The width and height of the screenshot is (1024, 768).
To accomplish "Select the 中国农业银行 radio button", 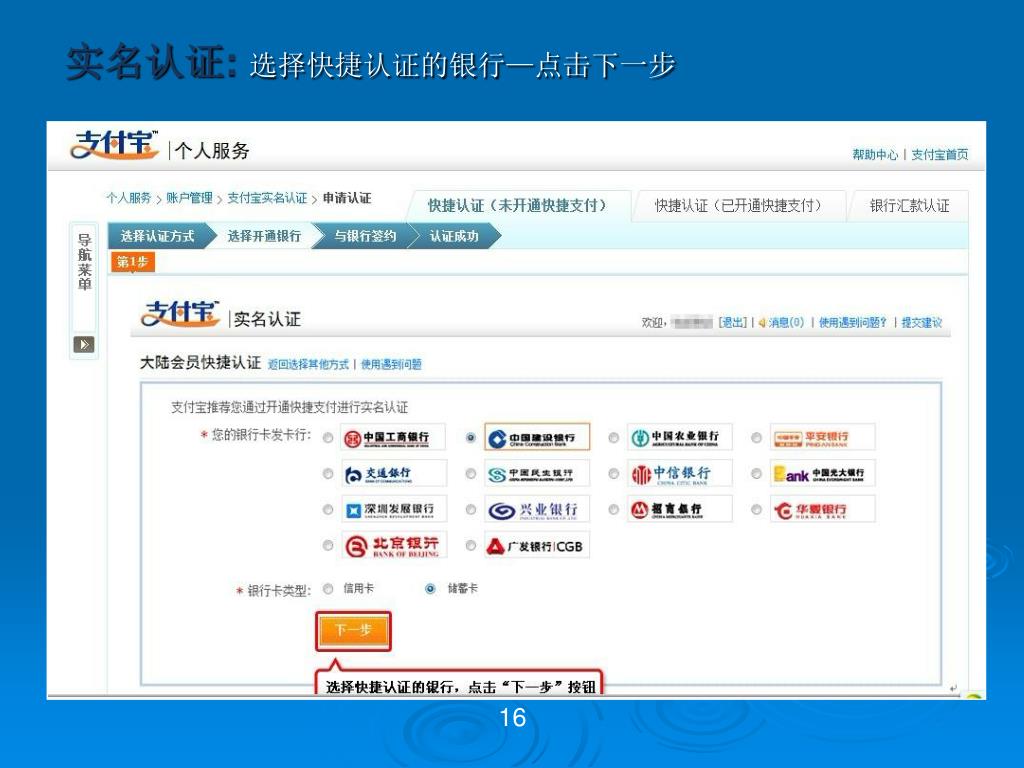I will (x=613, y=438).
